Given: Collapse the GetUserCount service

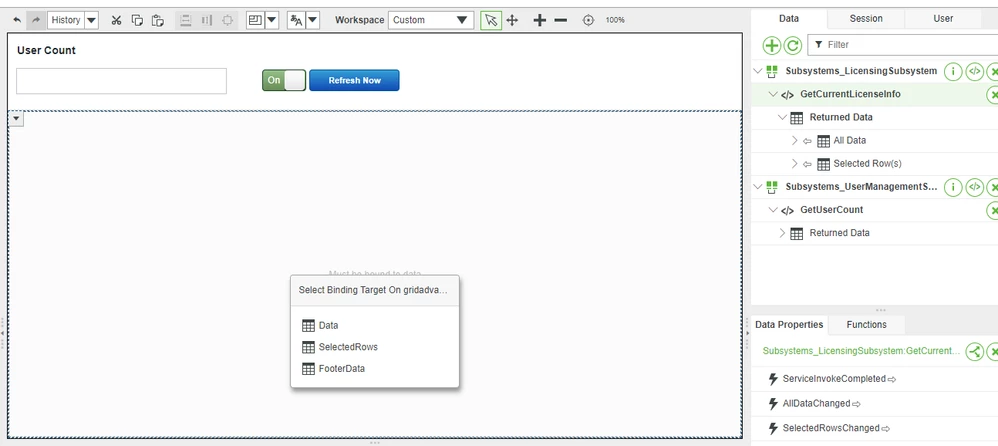Looking at the screenshot, I should coord(773,210).
